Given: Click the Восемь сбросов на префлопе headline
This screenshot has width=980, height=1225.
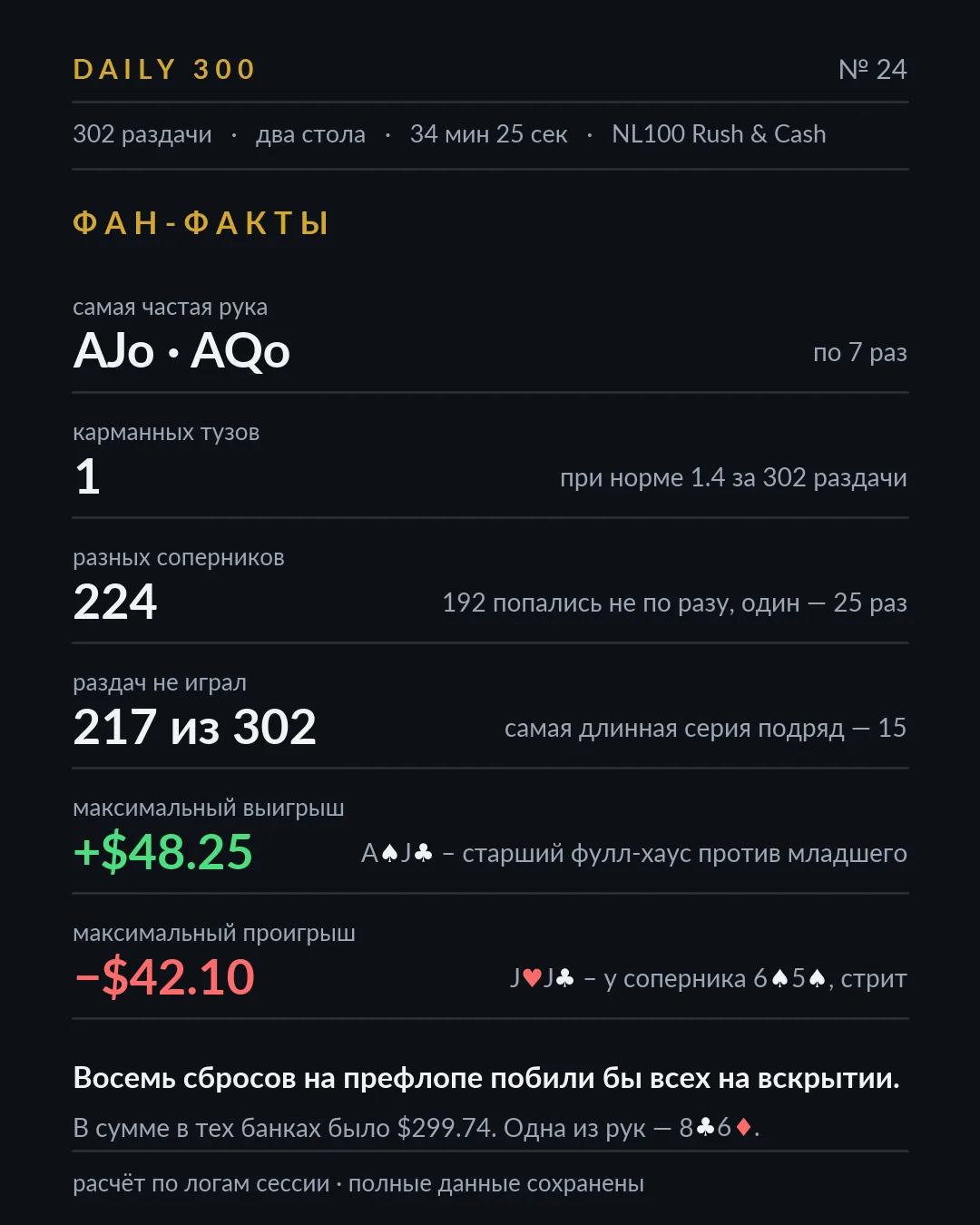Looking at the screenshot, I should coord(486,1078).
